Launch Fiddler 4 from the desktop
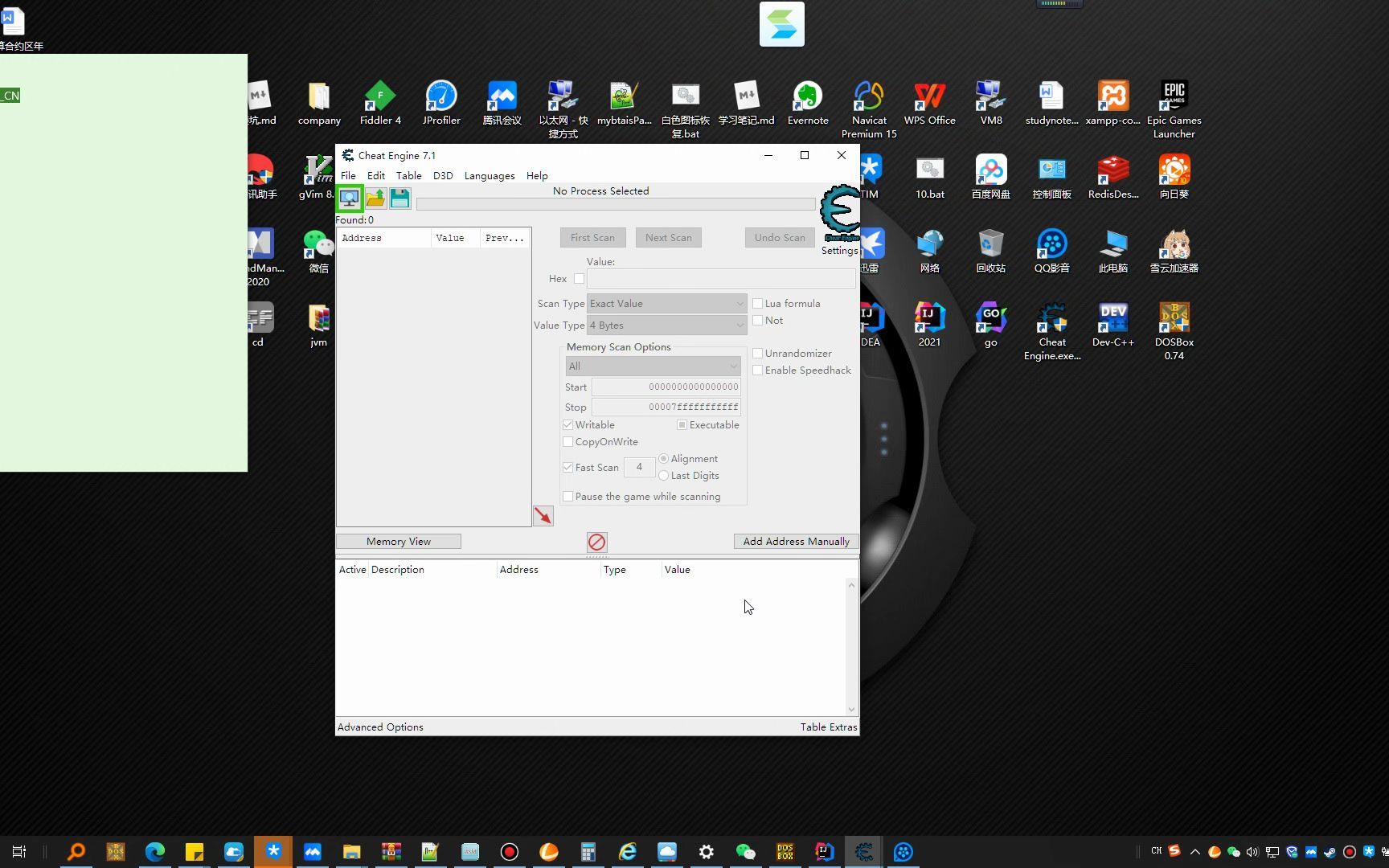This screenshot has width=1389, height=868. pyautogui.click(x=379, y=96)
